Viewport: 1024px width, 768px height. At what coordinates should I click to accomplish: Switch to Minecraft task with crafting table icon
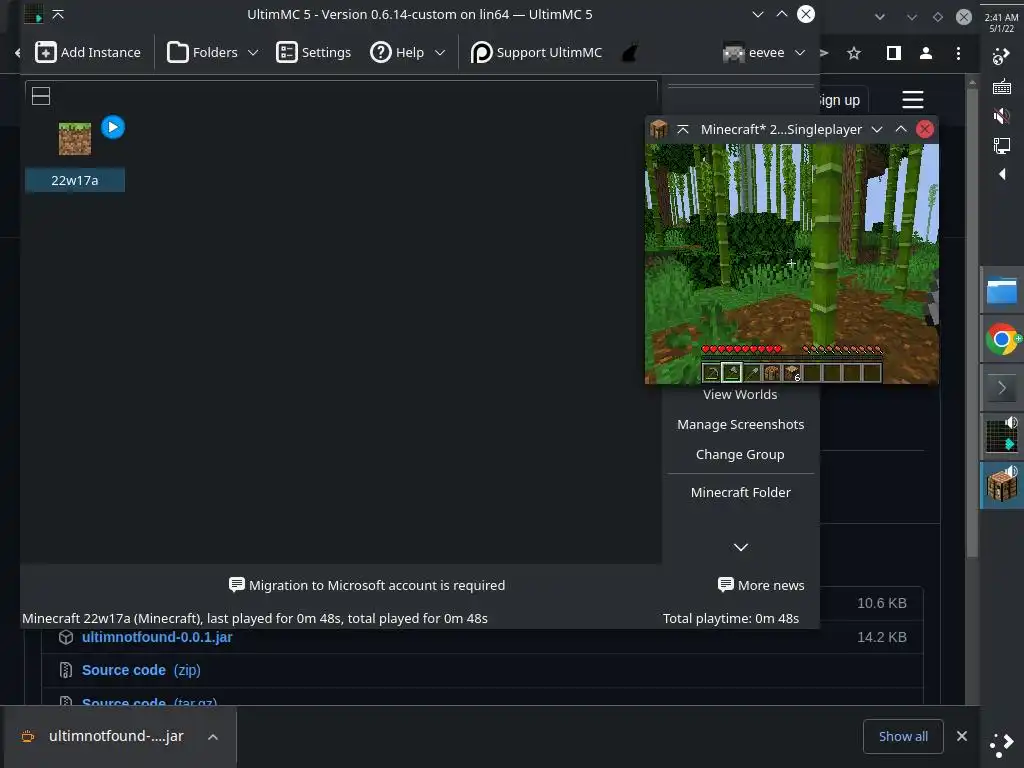tap(1002, 485)
